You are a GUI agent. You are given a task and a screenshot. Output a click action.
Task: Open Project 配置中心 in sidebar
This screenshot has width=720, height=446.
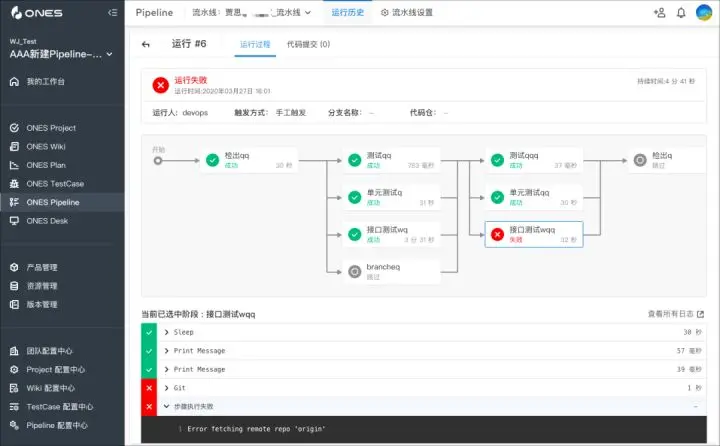pos(62,369)
